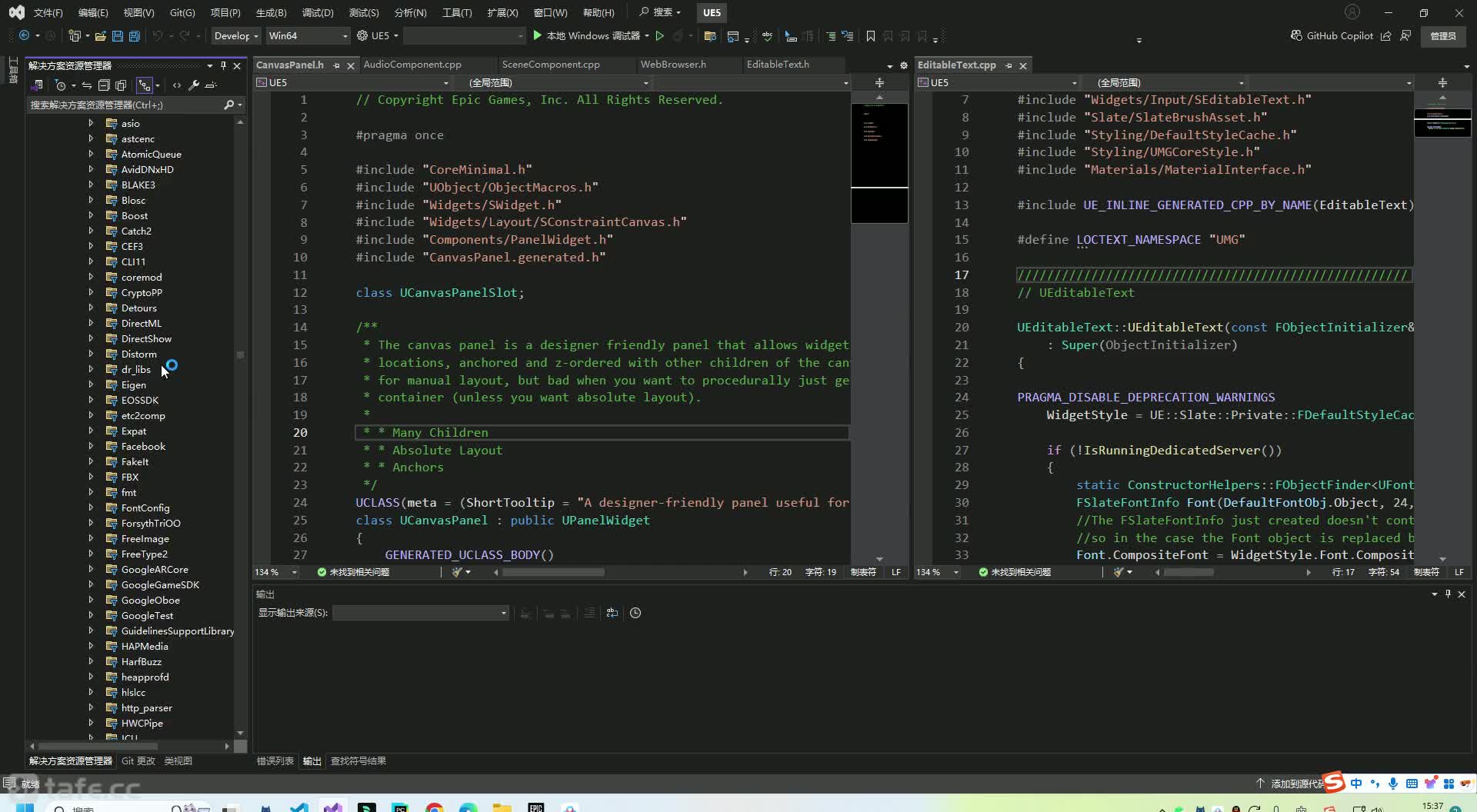Switch to the Git 更改 tab
This screenshot has height=812, width=1477.
(x=138, y=760)
